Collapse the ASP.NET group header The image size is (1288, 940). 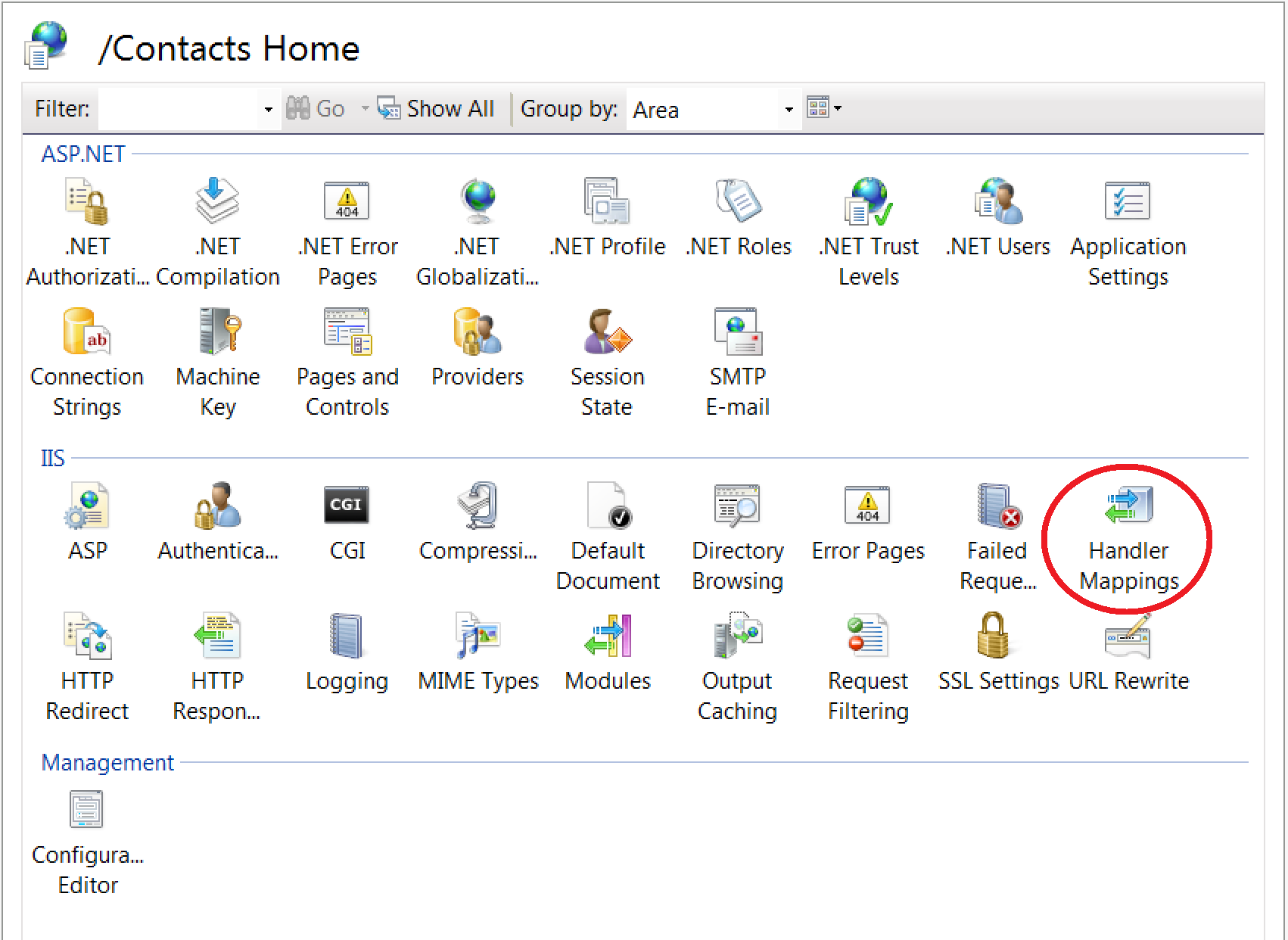tap(83, 154)
